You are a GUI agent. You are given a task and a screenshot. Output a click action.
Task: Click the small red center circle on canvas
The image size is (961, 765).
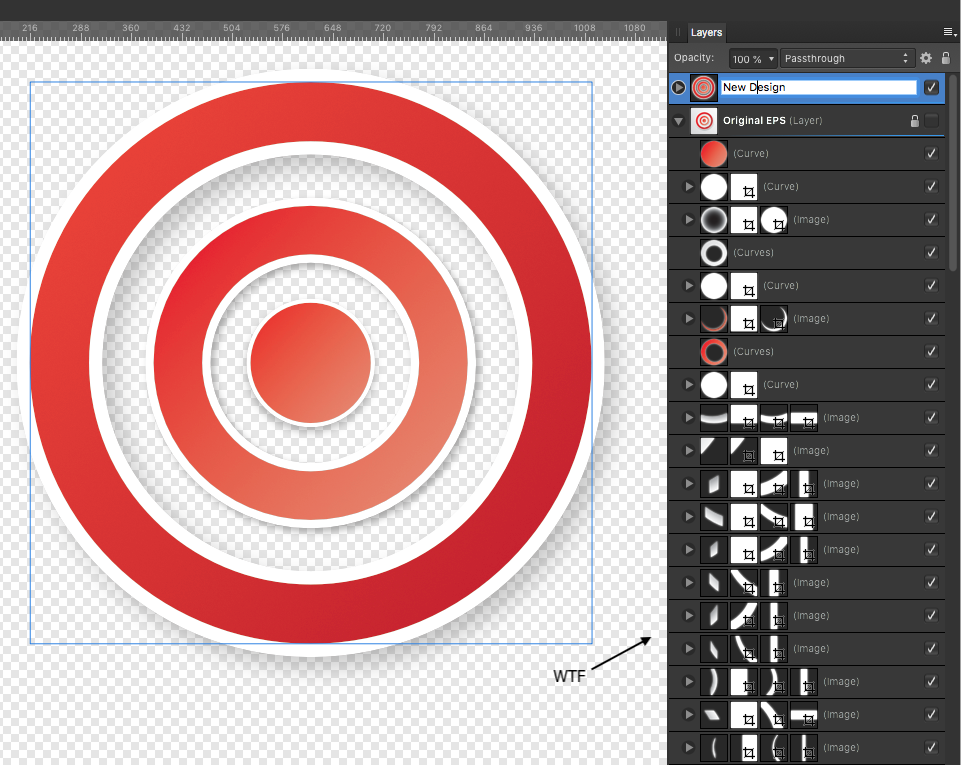(x=311, y=362)
